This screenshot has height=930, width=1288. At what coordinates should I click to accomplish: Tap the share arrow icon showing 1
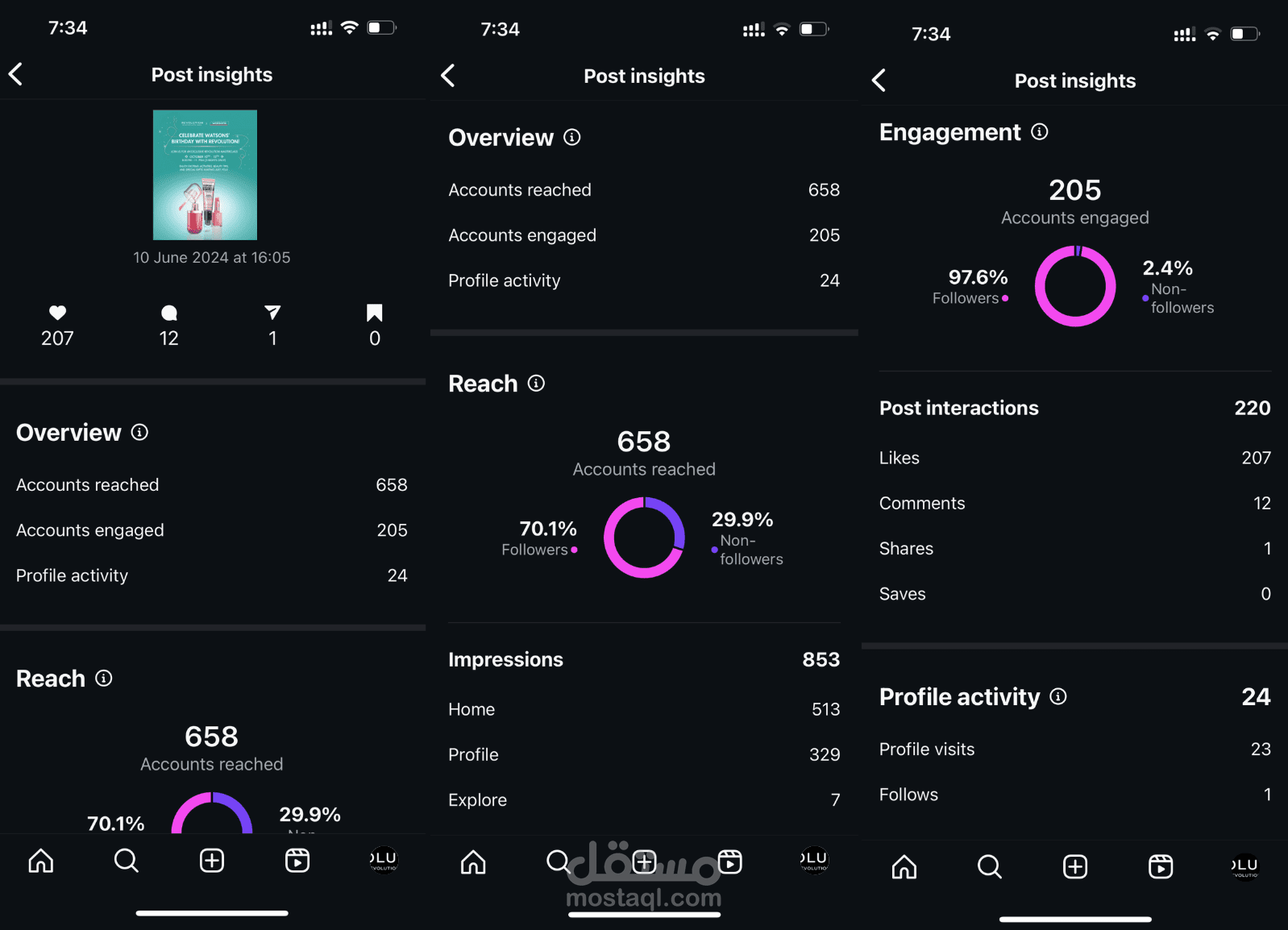point(272,312)
